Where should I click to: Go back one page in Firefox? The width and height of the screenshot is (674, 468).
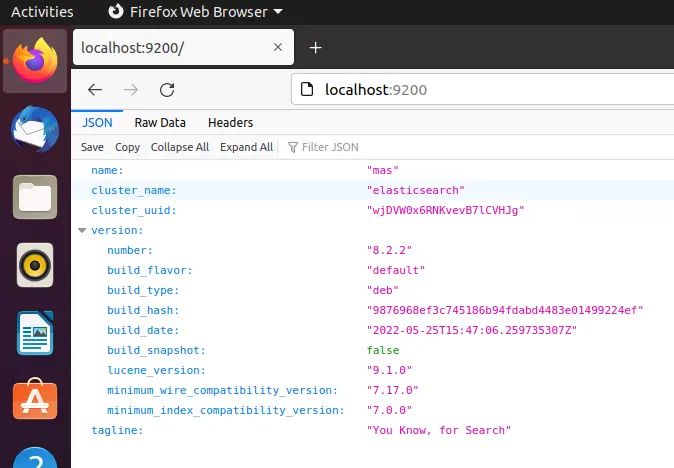[95, 90]
